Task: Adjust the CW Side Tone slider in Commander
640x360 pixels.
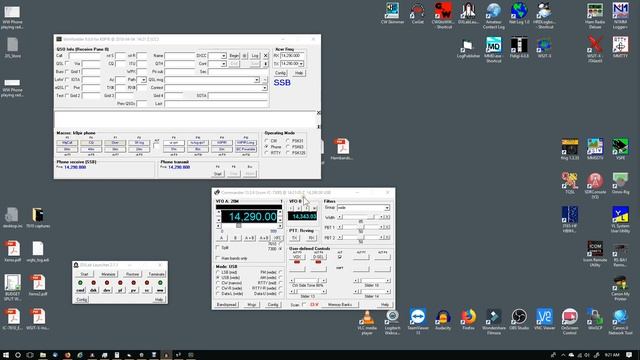Action: pyautogui.click(x=308, y=281)
